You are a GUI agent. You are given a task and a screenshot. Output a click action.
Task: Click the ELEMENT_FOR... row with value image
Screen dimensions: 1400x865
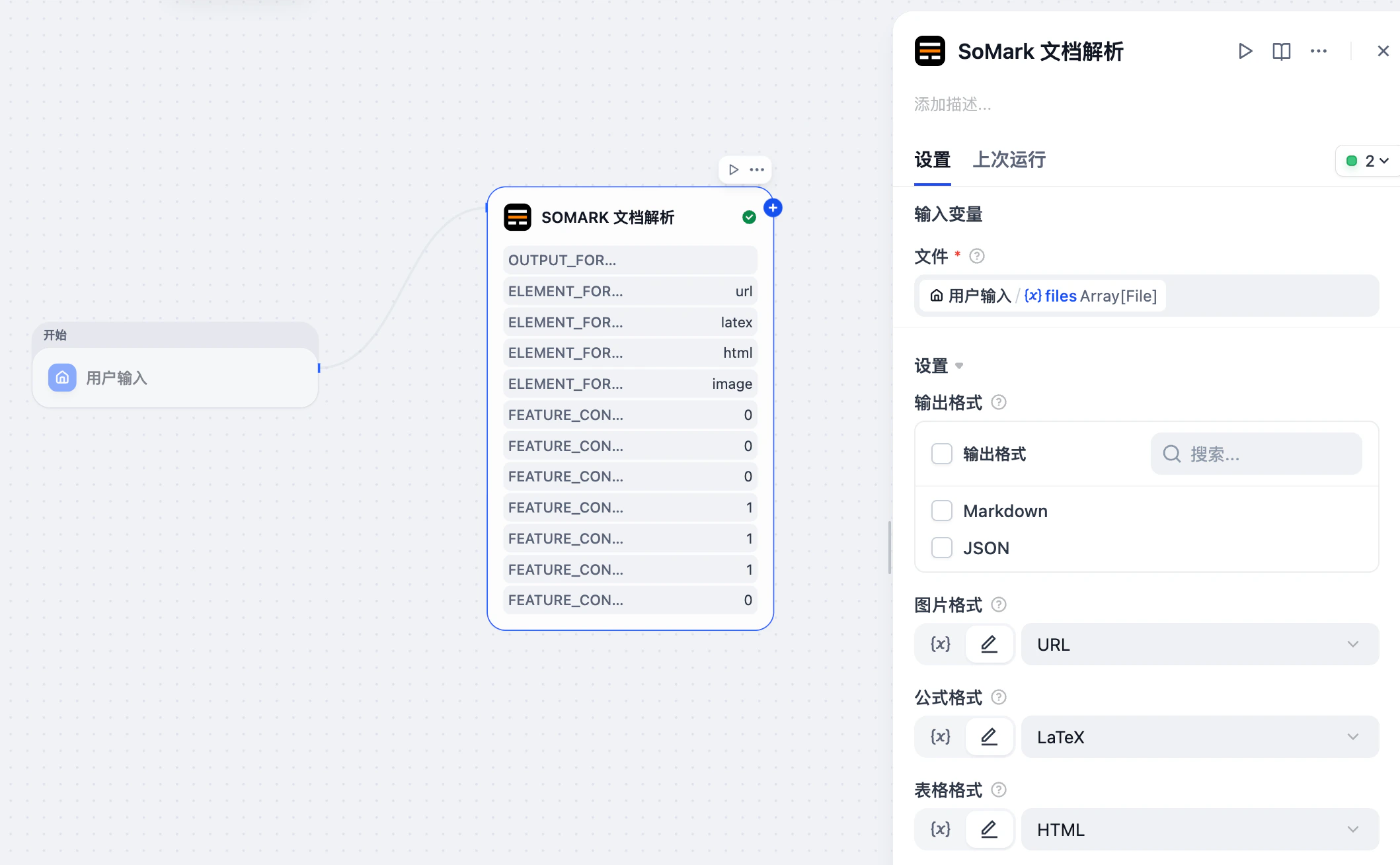630,384
